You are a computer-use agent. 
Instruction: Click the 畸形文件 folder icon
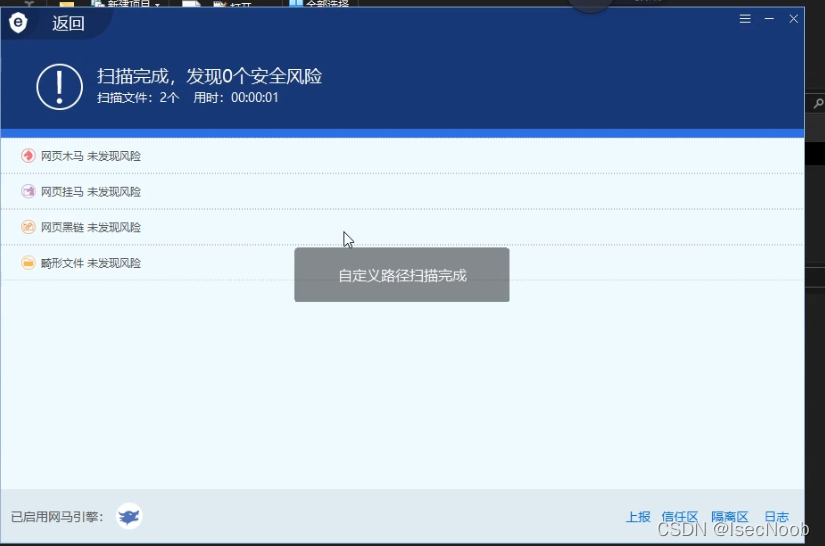28,263
